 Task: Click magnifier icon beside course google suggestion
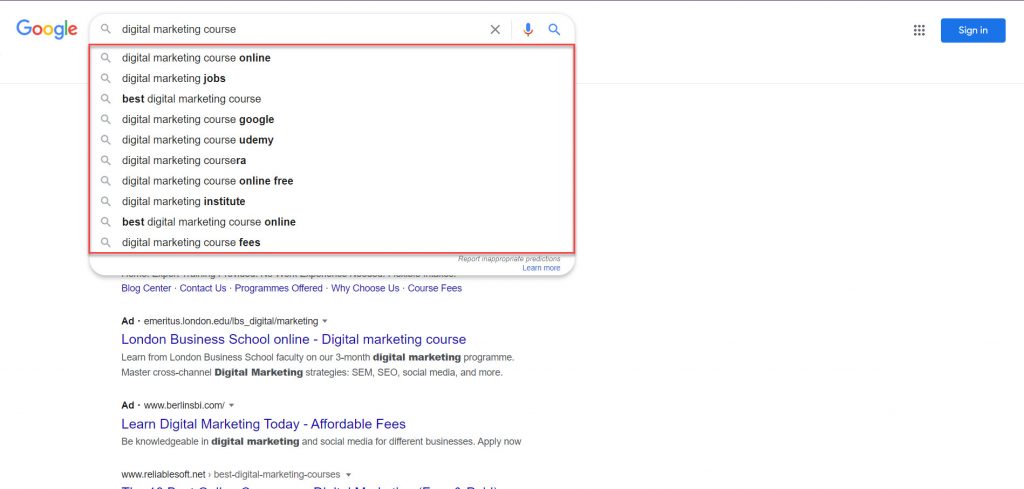coord(106,119)
